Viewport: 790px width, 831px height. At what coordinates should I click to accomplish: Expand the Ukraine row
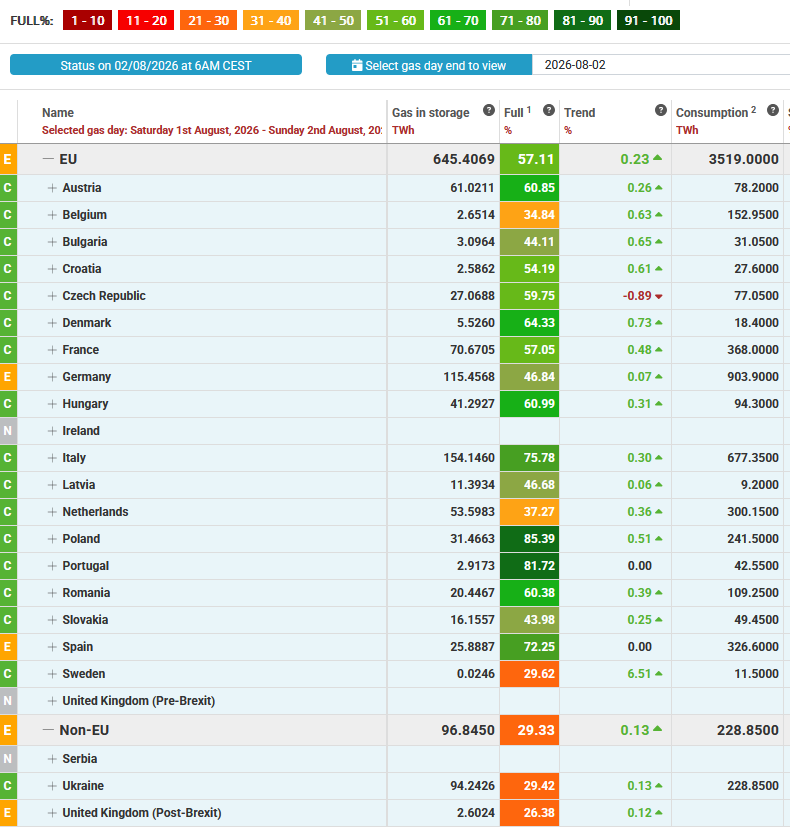52,786
